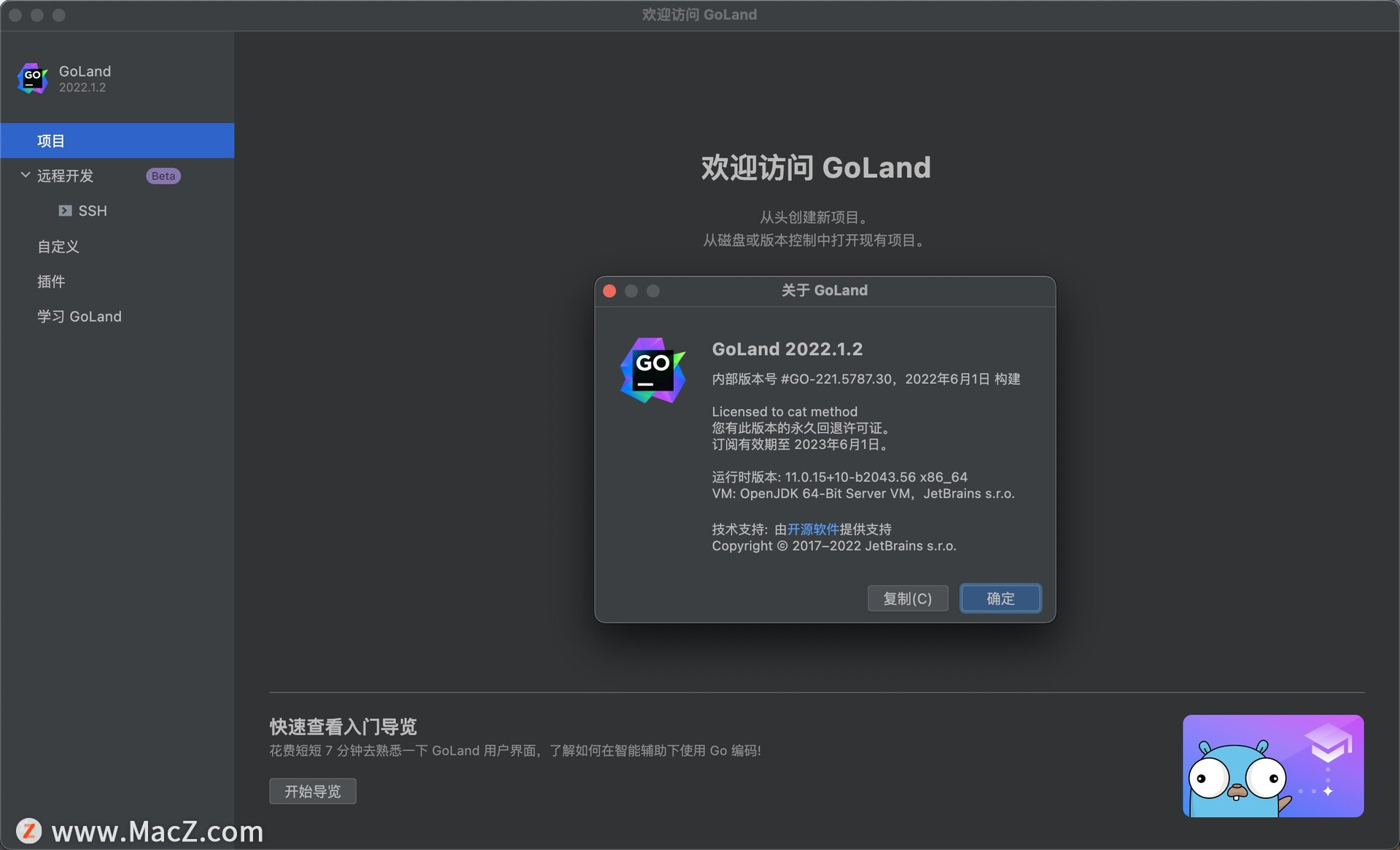Click the 关于 GoLand dialog title bar text
The width and height of the screenshot is (1400, 850).
click(825, 290)
